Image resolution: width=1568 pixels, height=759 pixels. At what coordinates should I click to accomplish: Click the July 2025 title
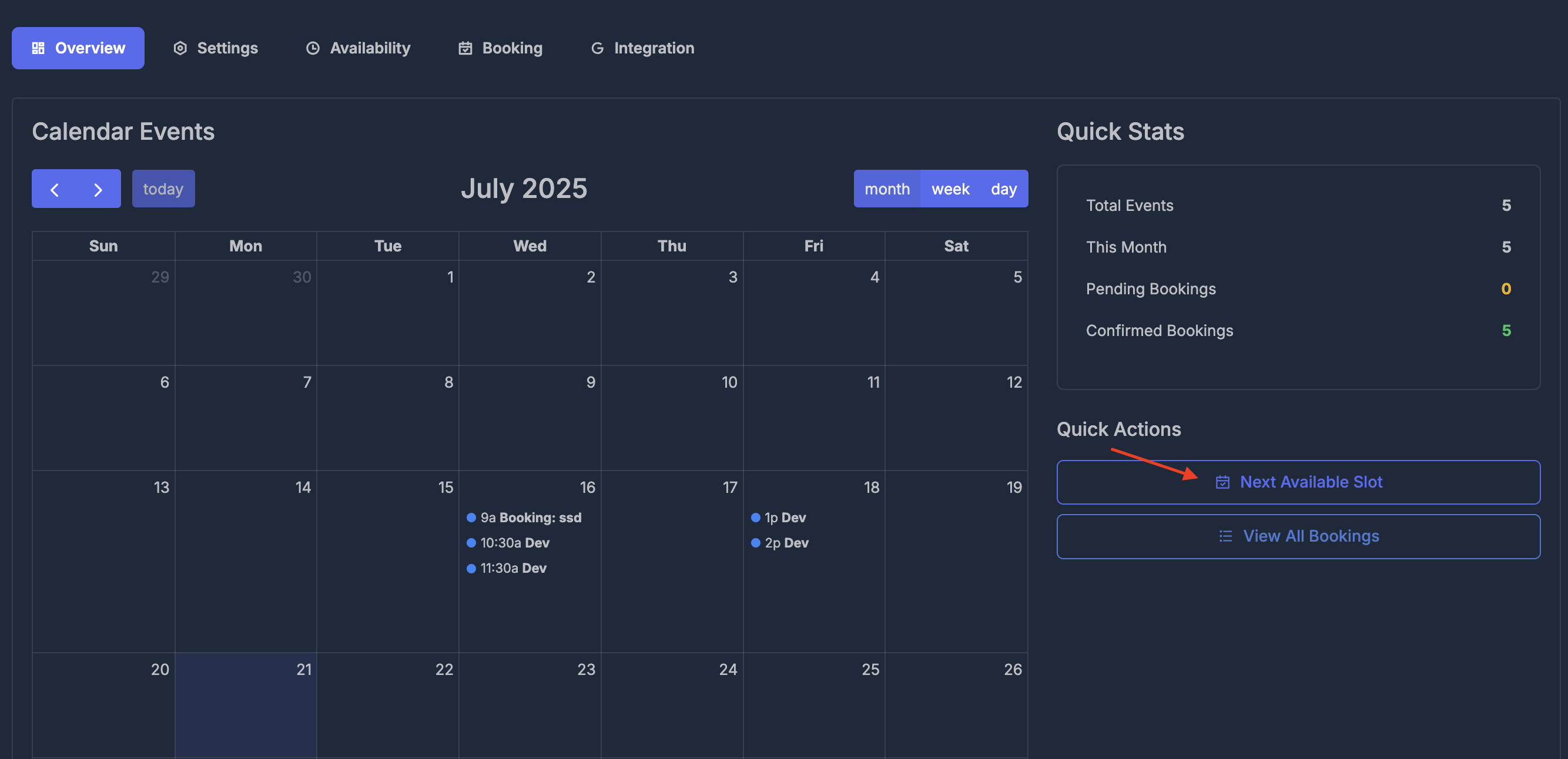524,189
